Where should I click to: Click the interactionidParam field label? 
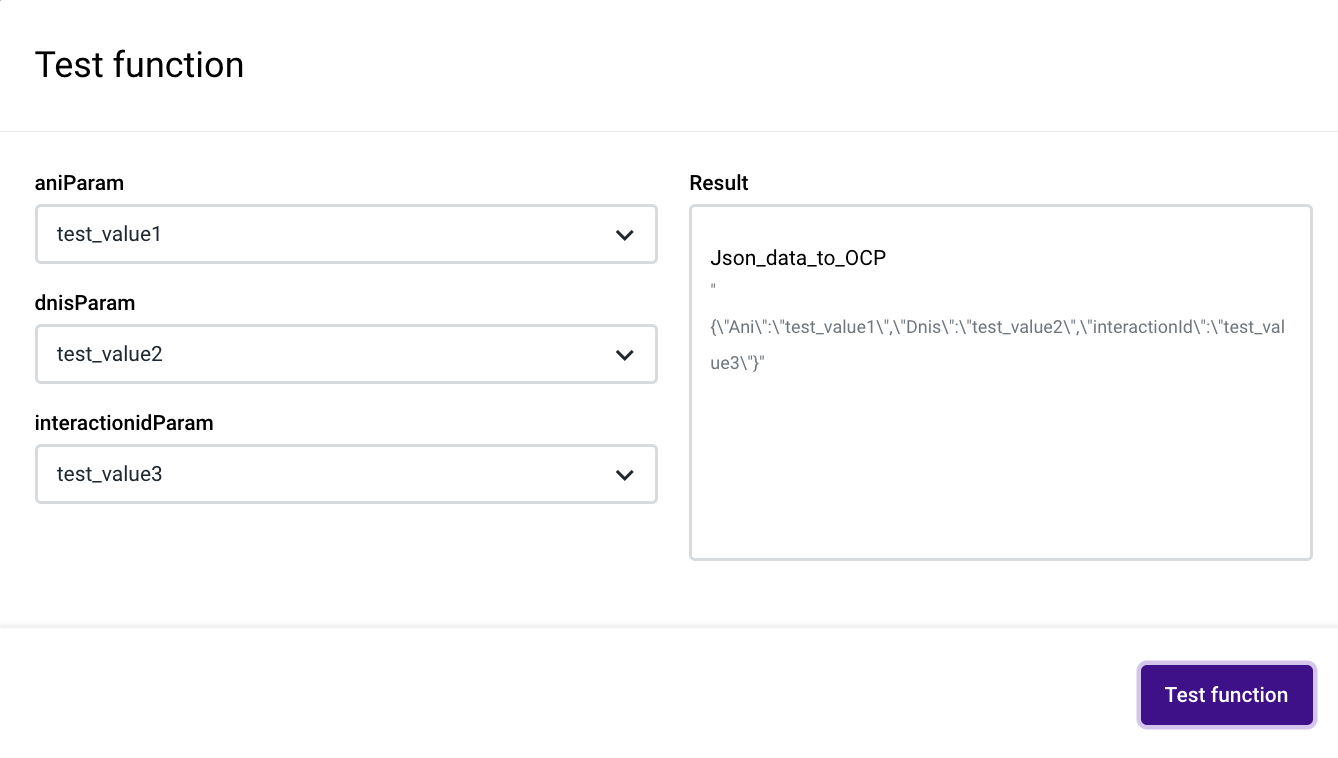tap(124, 423)
